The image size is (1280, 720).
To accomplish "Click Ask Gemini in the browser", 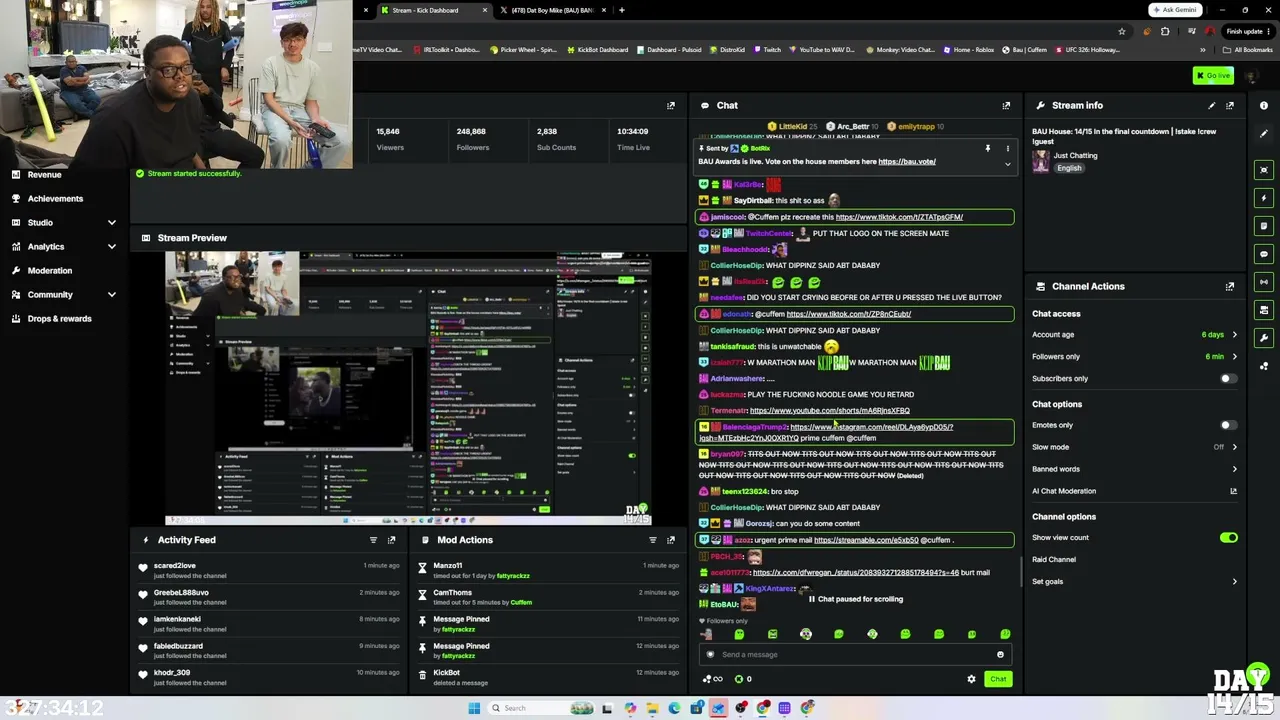I will click(1174, 10).
